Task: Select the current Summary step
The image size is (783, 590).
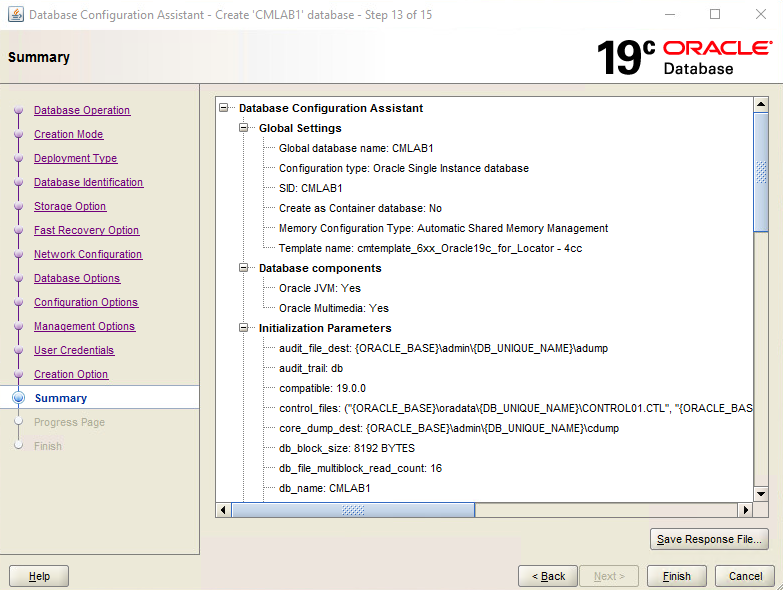Action: coord(61,398)
